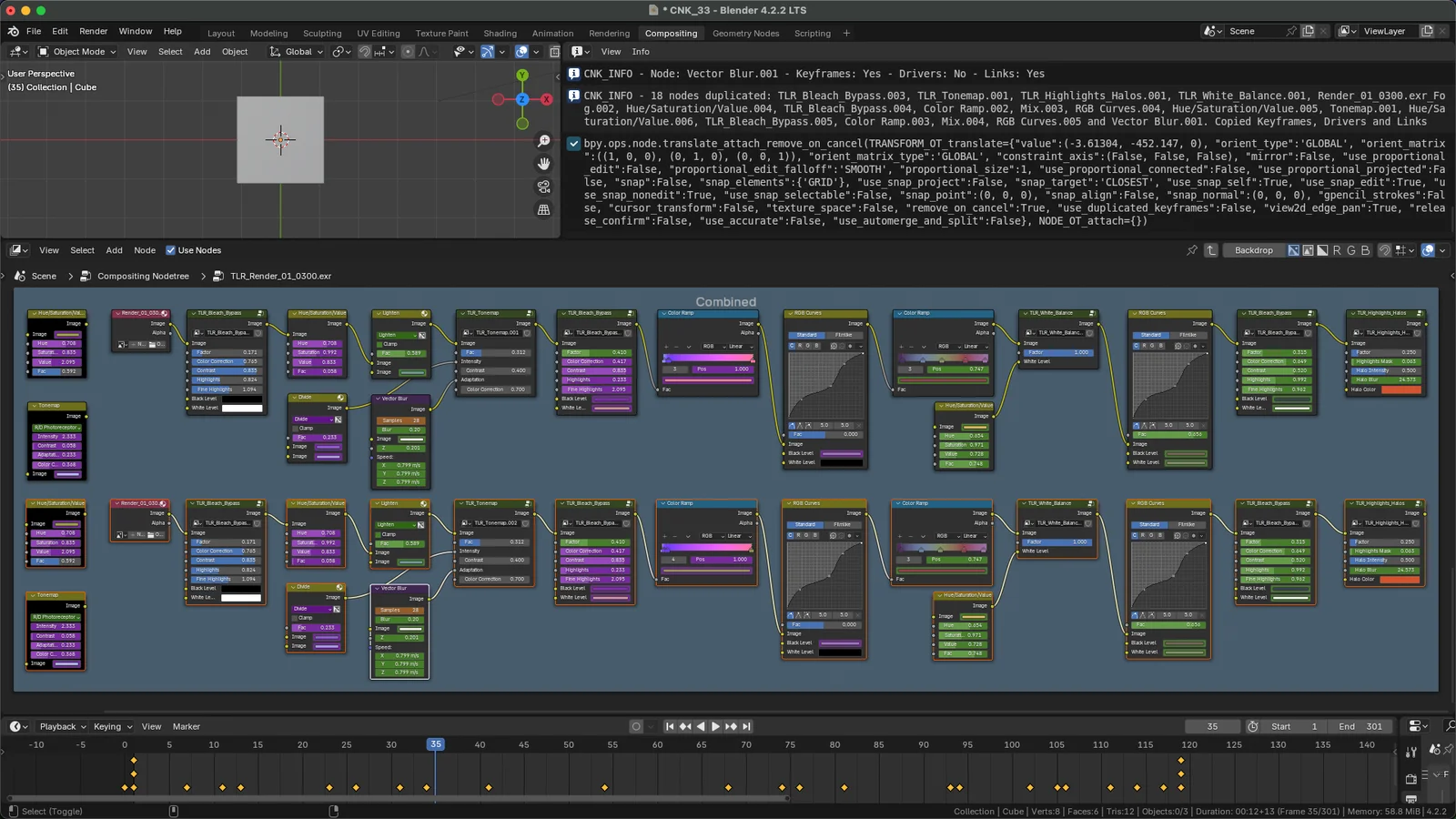Open the Render menu
The height and width of the screenshot is (819, 1456).
pyautogui.click(x=93, y=30)
